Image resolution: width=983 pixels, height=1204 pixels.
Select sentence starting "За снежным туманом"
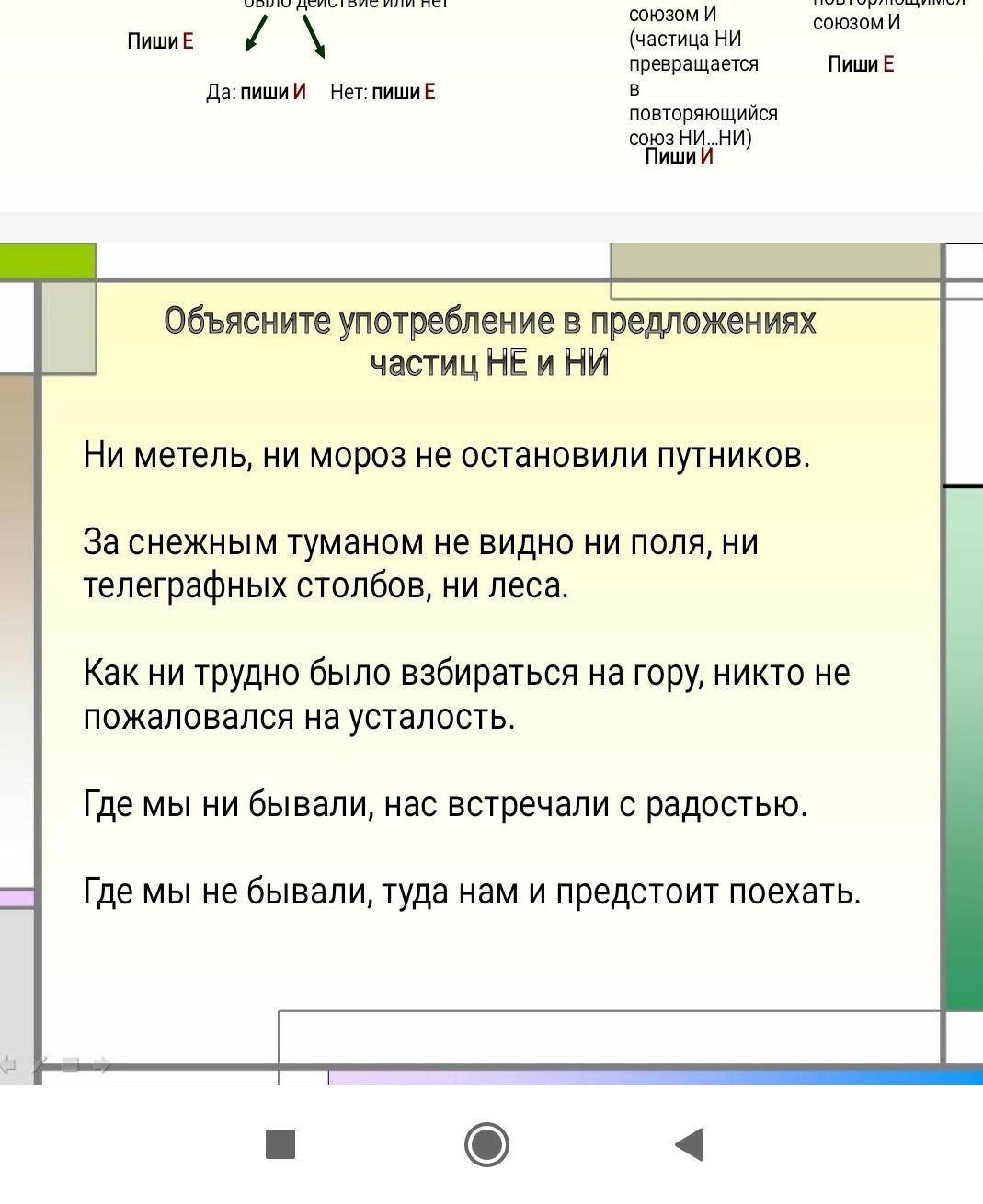(x=420, y=564)
